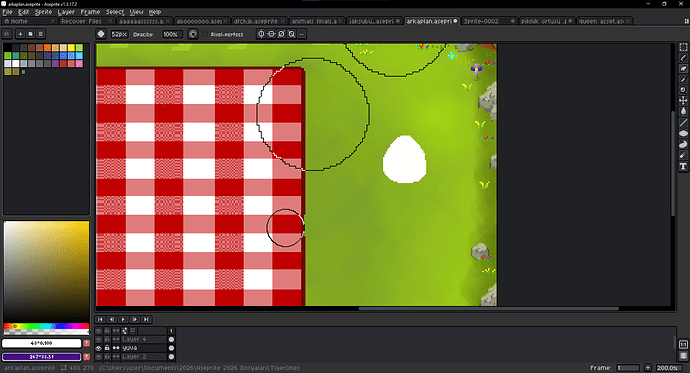Select the Line tool
This screenshot has width=690, height=373.
point(683,123)
